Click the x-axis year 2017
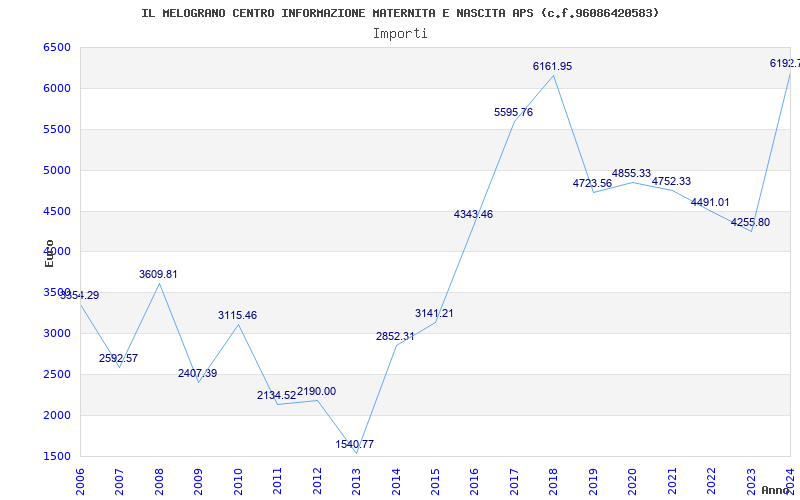 tap(514, 481)
